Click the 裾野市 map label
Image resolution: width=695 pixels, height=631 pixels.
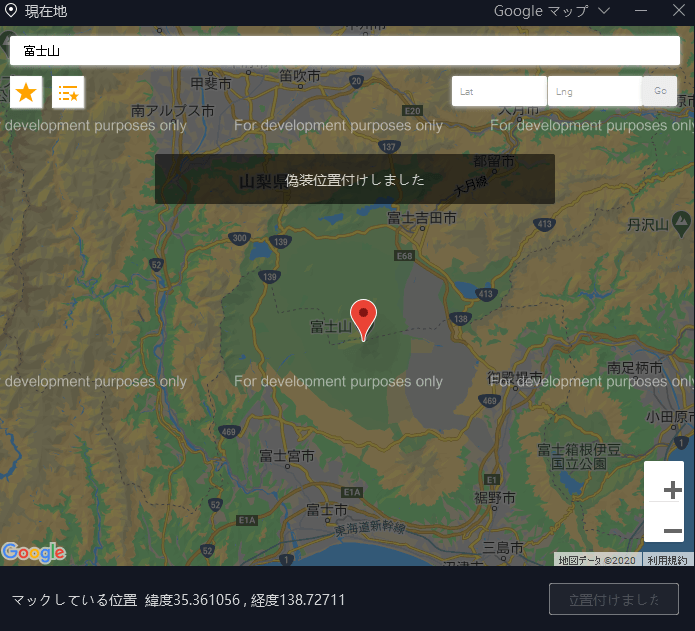point(495,498)
